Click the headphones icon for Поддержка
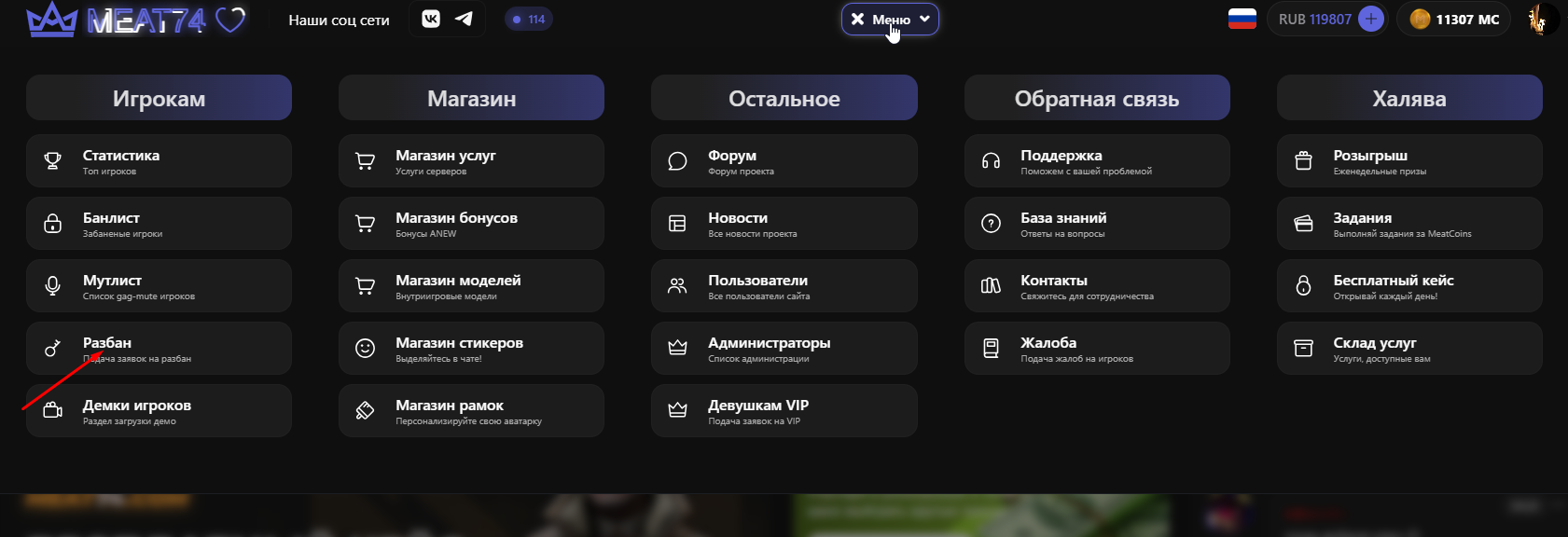The image size is (1568, 537). 991,161
